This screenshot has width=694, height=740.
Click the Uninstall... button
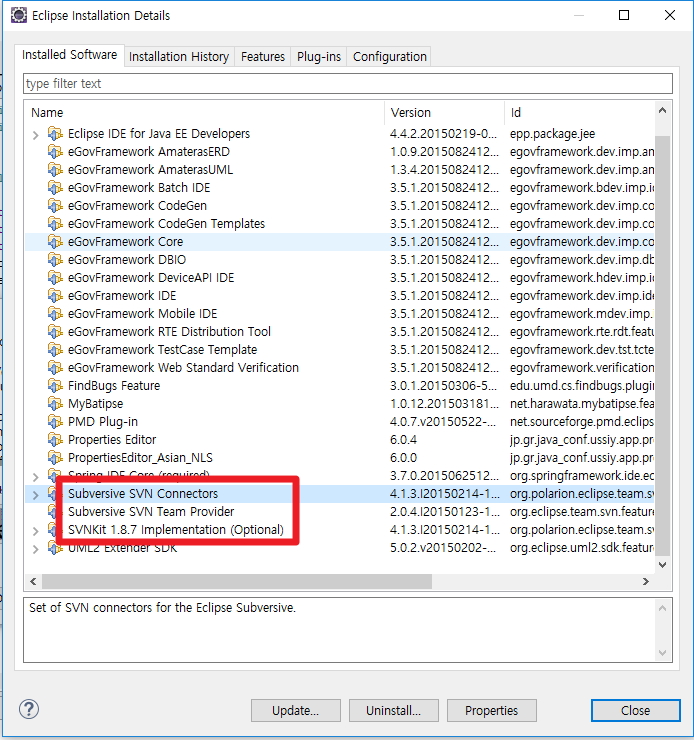click(393, 710)
